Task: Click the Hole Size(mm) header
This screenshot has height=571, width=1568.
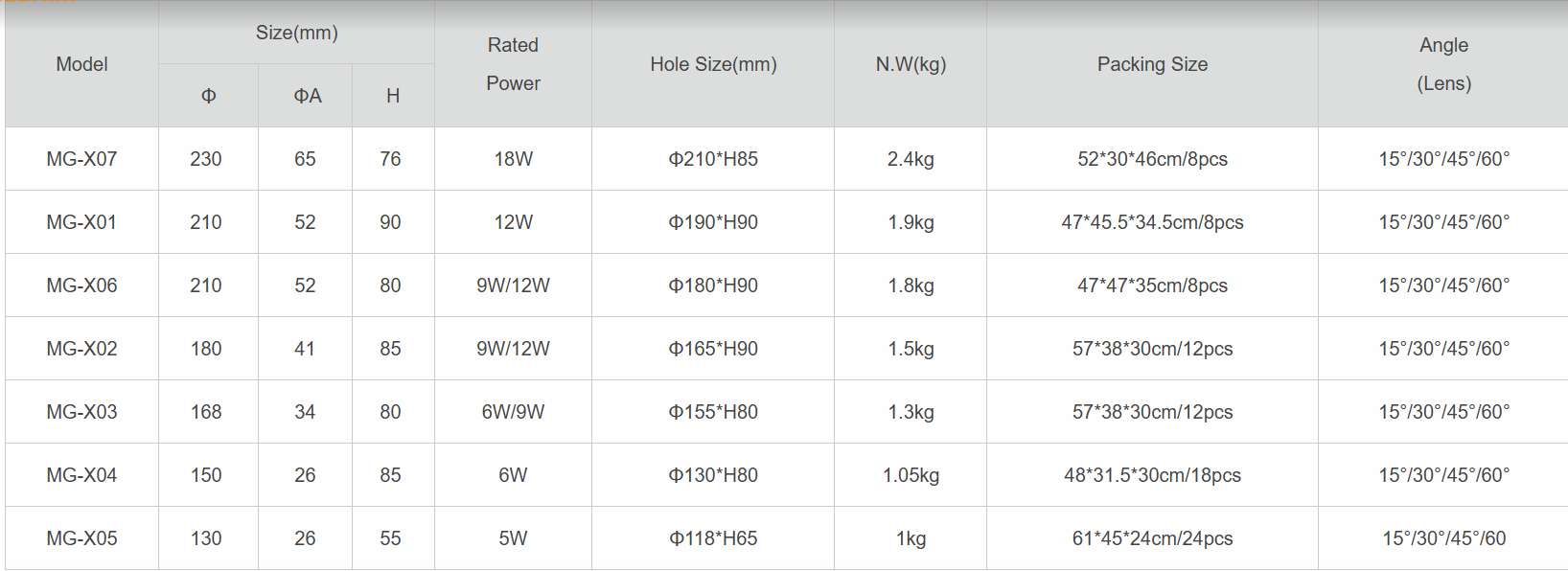Action: (713, 64)
